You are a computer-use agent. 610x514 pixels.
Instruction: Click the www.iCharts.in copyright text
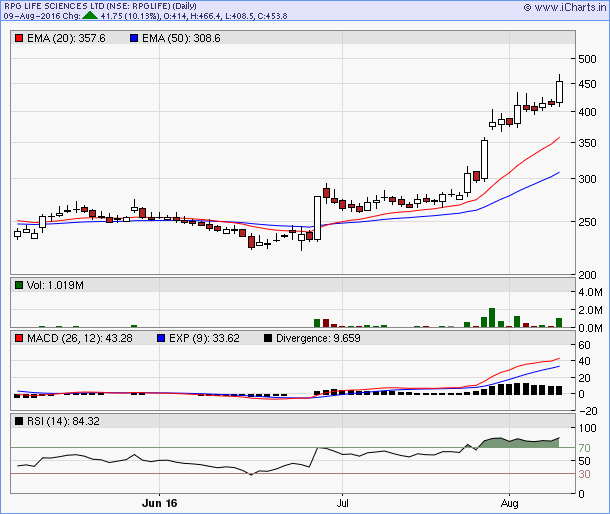[x=565, y=7]
